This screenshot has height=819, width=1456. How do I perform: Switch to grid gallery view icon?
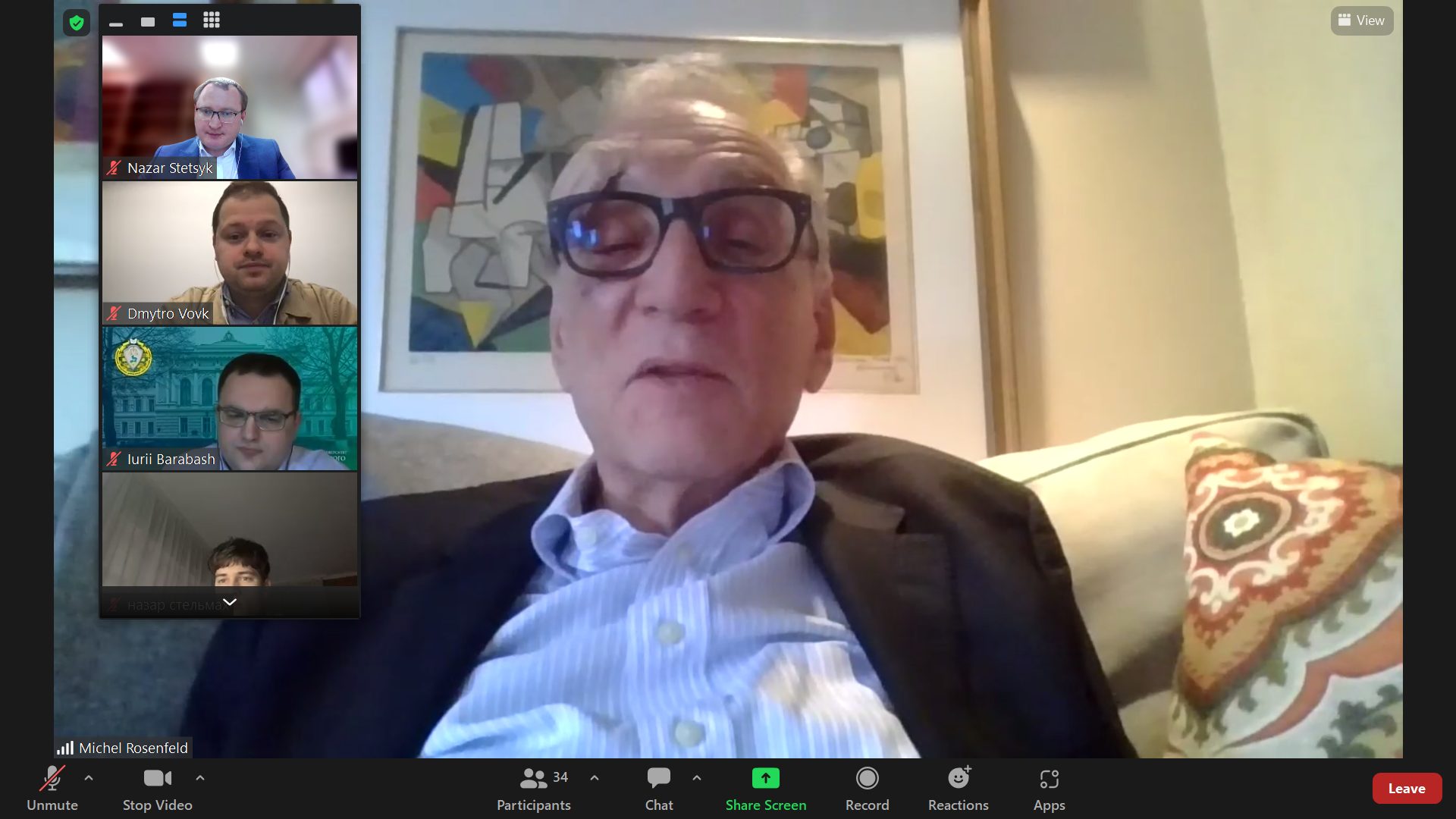tap(212, 20)
